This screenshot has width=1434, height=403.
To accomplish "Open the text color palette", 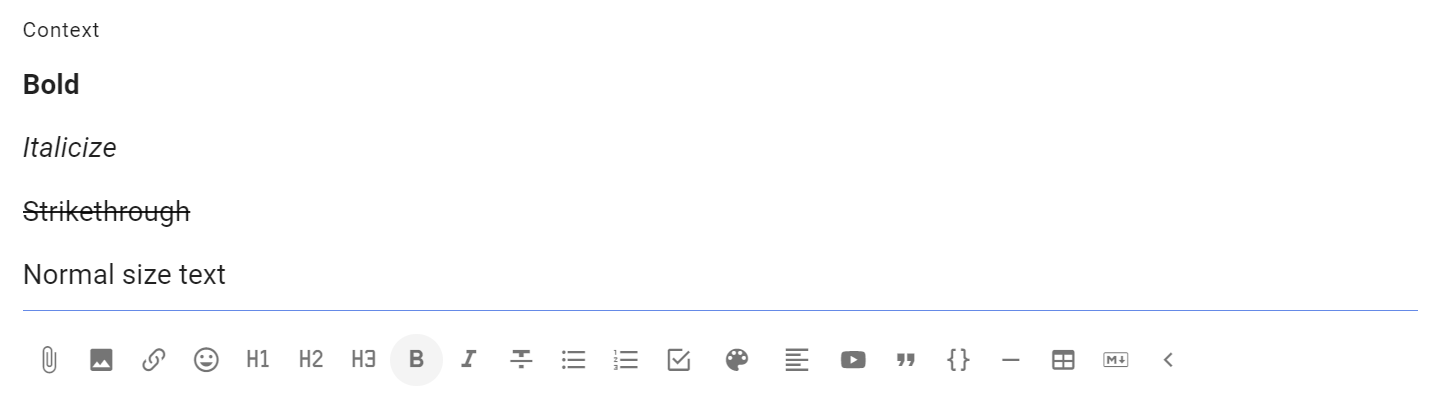I will [737, 360].
